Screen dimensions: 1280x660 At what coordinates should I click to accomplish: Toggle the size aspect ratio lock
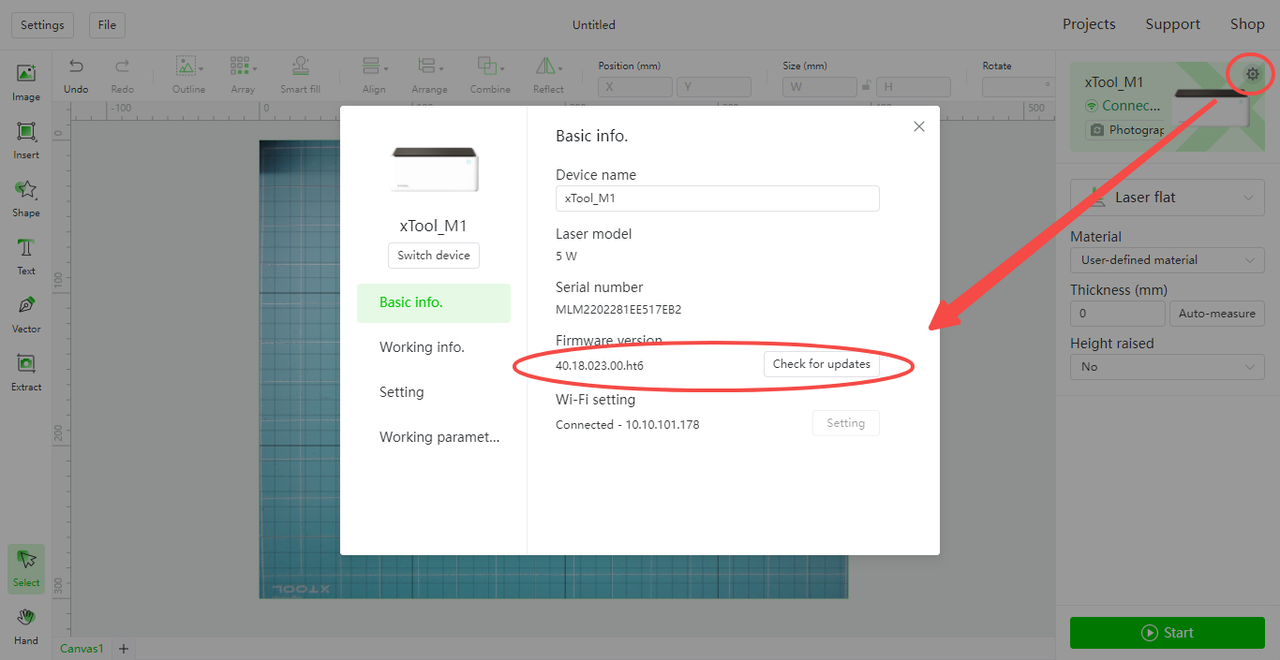pos(866,87)
